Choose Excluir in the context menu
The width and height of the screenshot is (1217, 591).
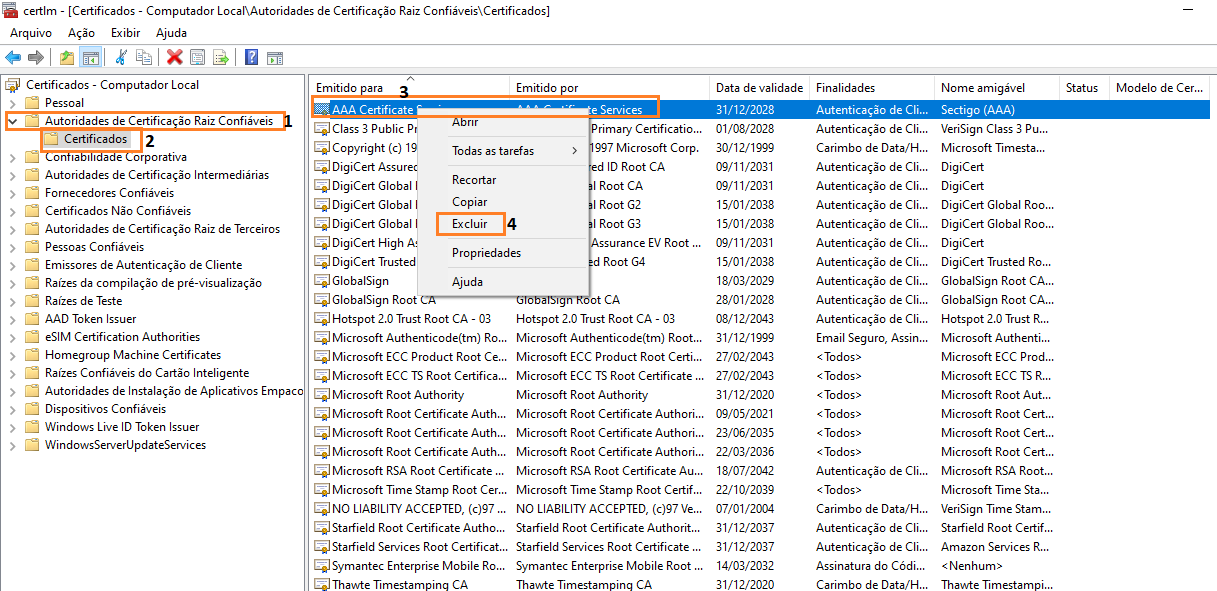(x=470, y=224)
